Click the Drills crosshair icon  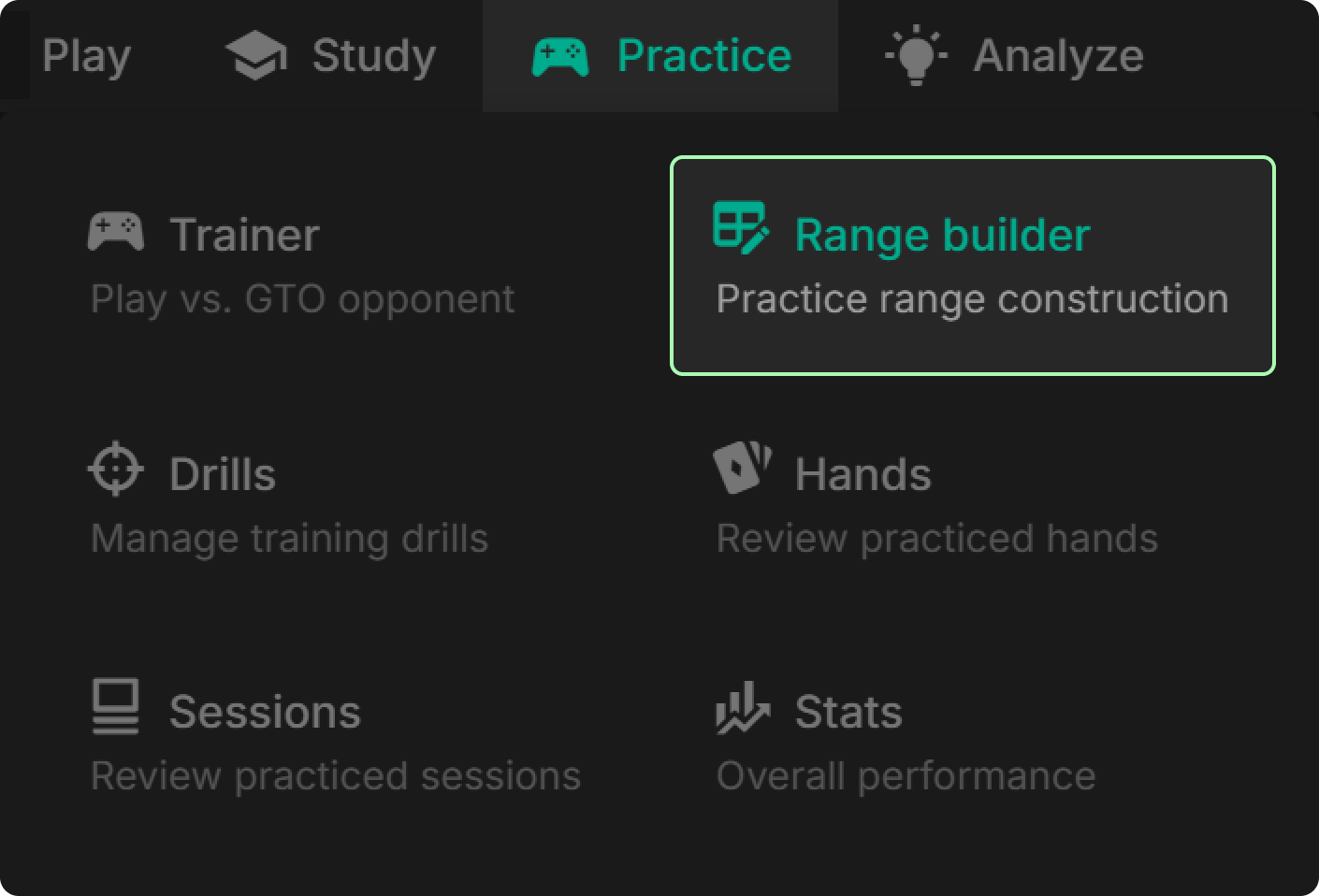click(x=116, y=470)
